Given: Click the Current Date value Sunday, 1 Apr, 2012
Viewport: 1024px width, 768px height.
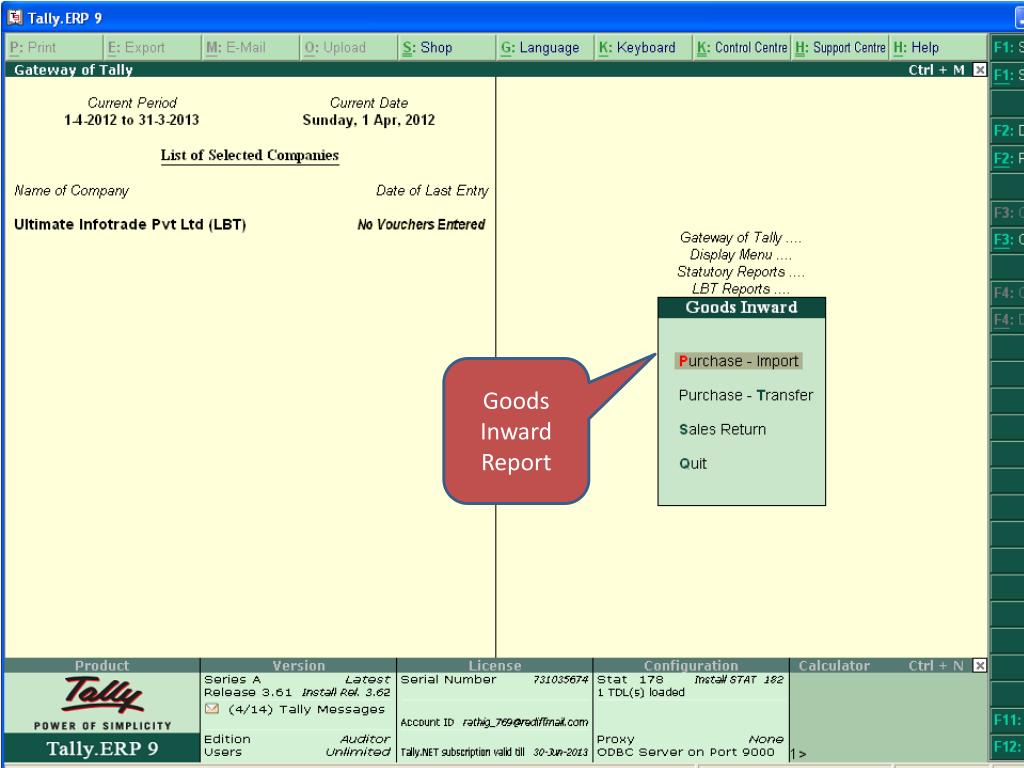Looking at the screenshot, I should coord(368,120).
